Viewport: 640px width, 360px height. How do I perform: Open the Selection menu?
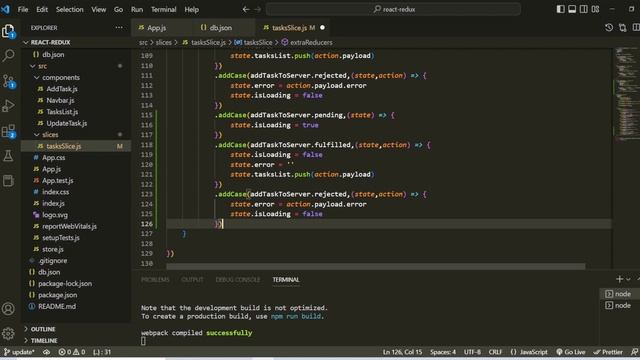pos(69,9)
